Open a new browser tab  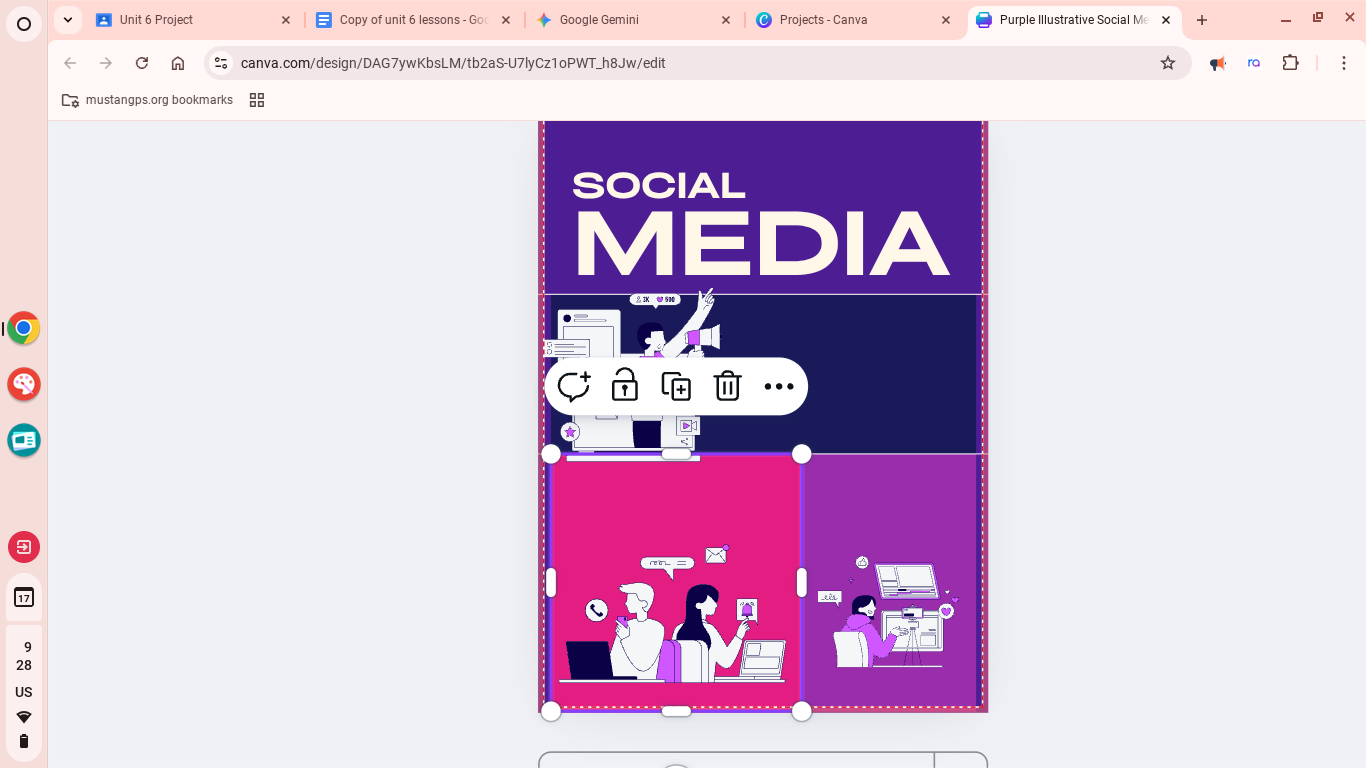pos(1202,20)
